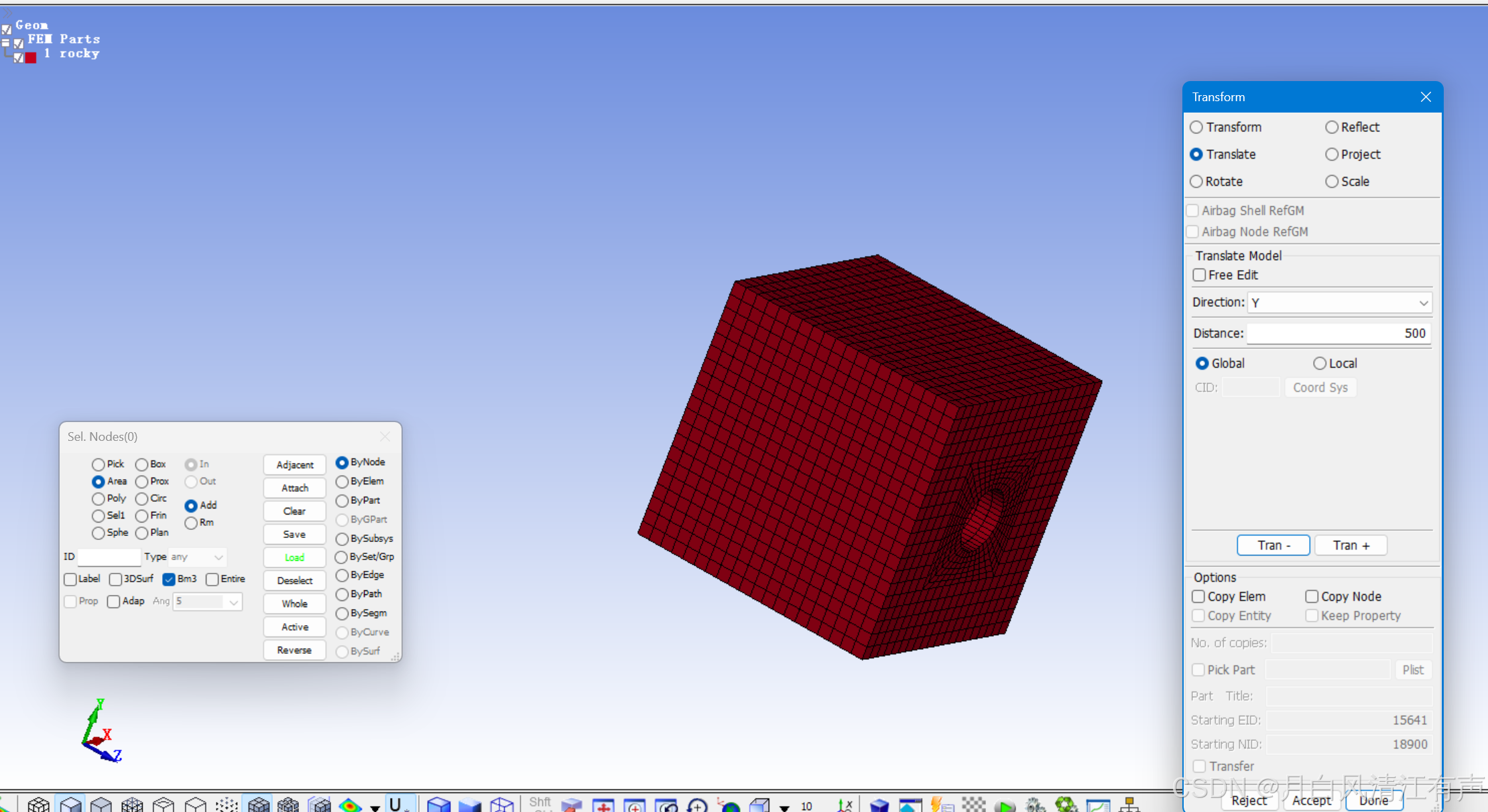Open the Direction dropdown showing Y

pyautogui.click(x=1339, y=303)
